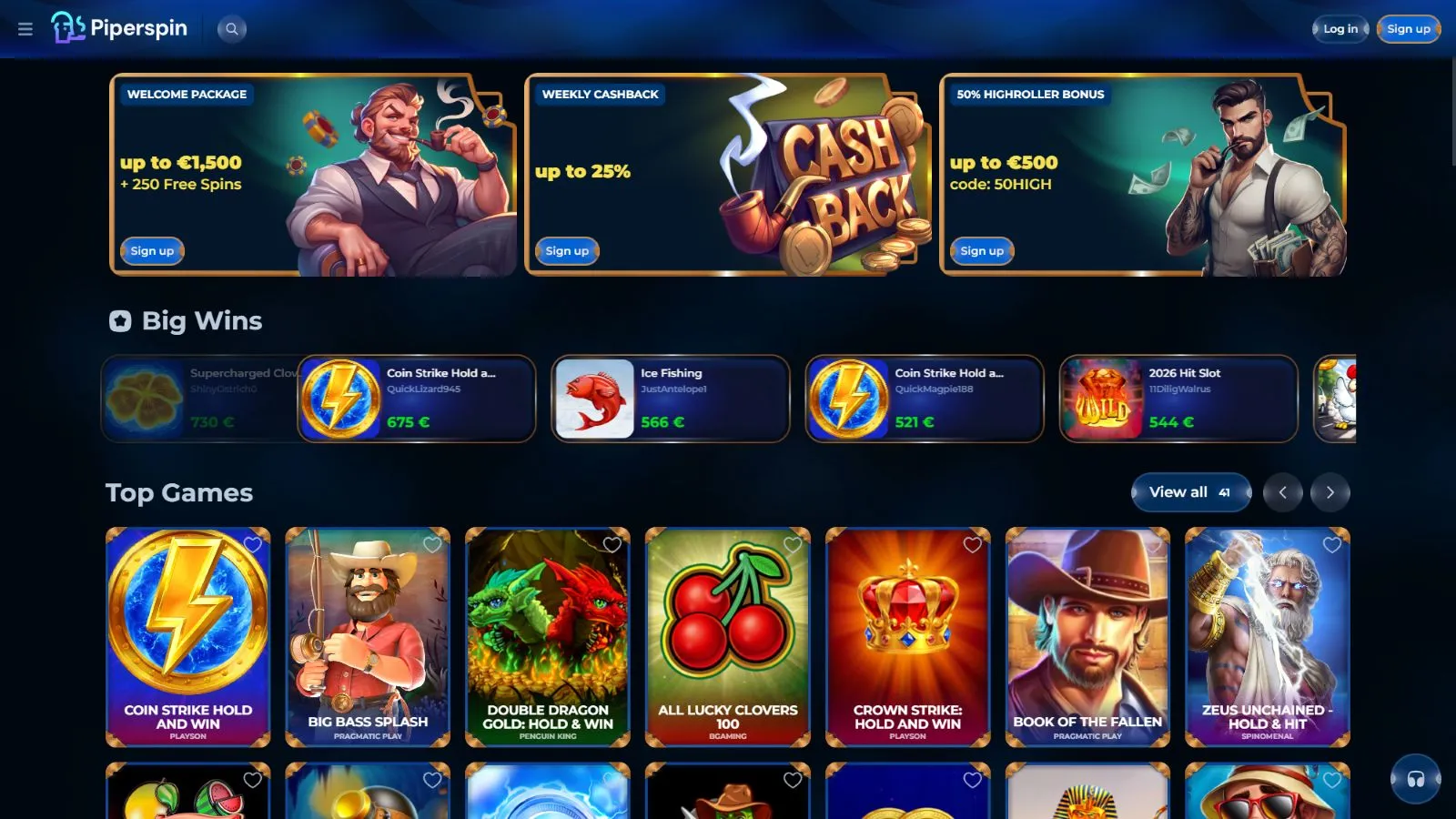Image resolution: width=1456 pixels, height=819 pixels.
Task: Click the Piperspin logo
Action: (119, 28)
